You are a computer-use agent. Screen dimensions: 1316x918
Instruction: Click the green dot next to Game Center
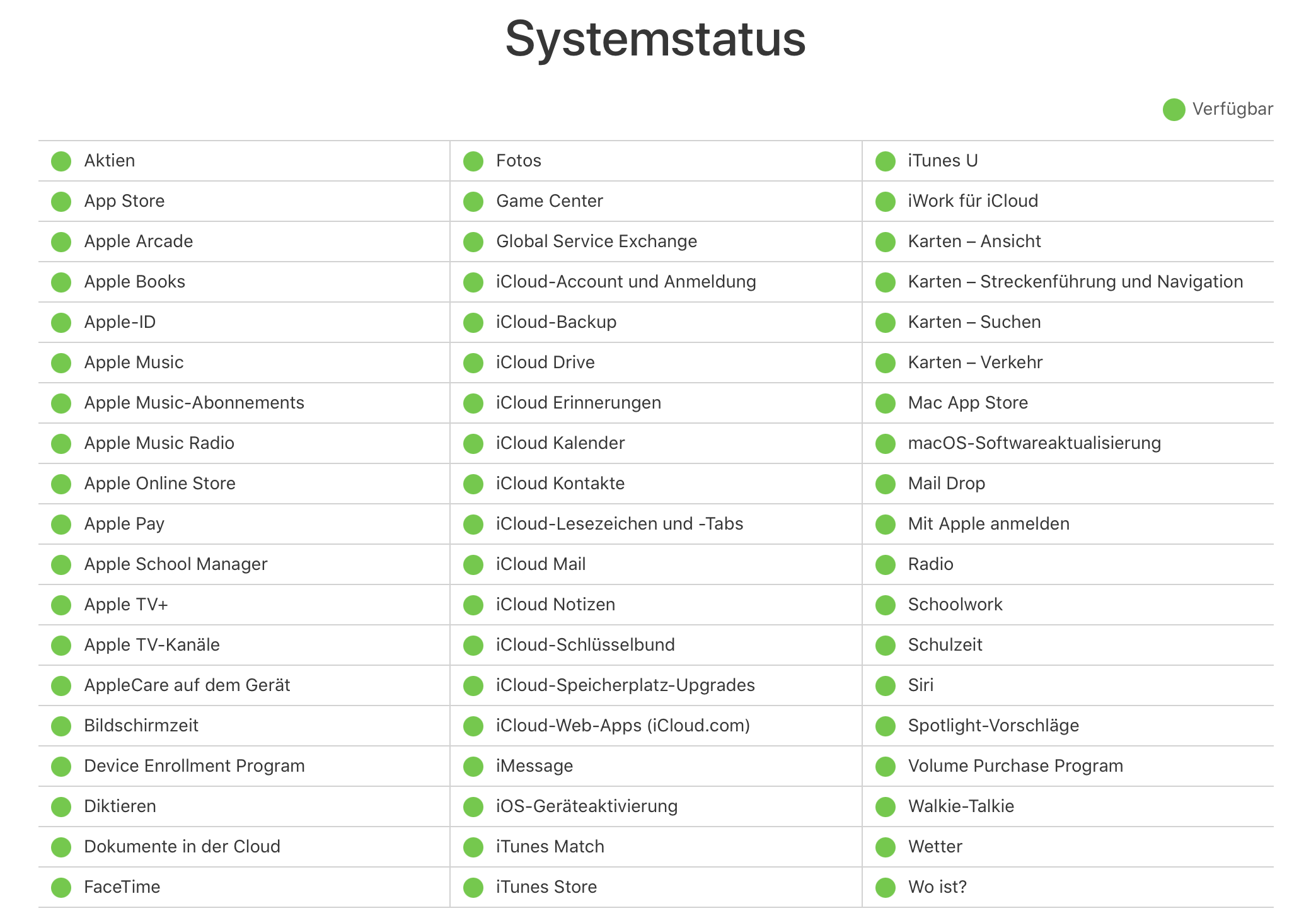pos(473,202)
